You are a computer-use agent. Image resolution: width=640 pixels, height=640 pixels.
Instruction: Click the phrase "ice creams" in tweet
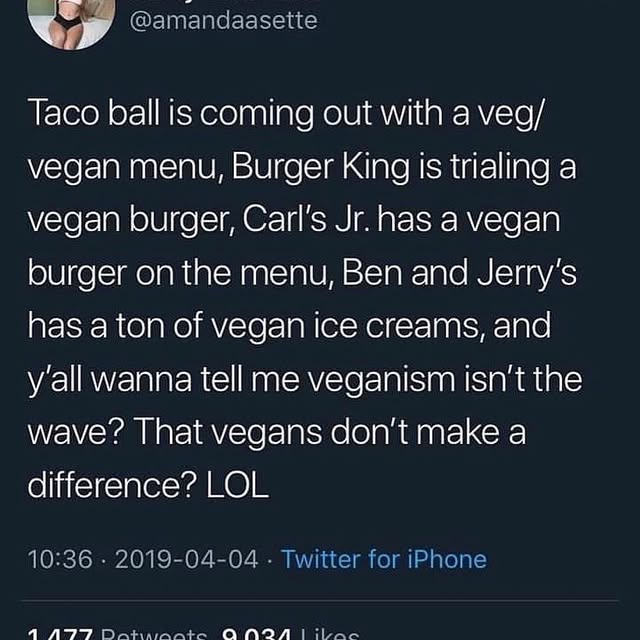pos(325,327)
